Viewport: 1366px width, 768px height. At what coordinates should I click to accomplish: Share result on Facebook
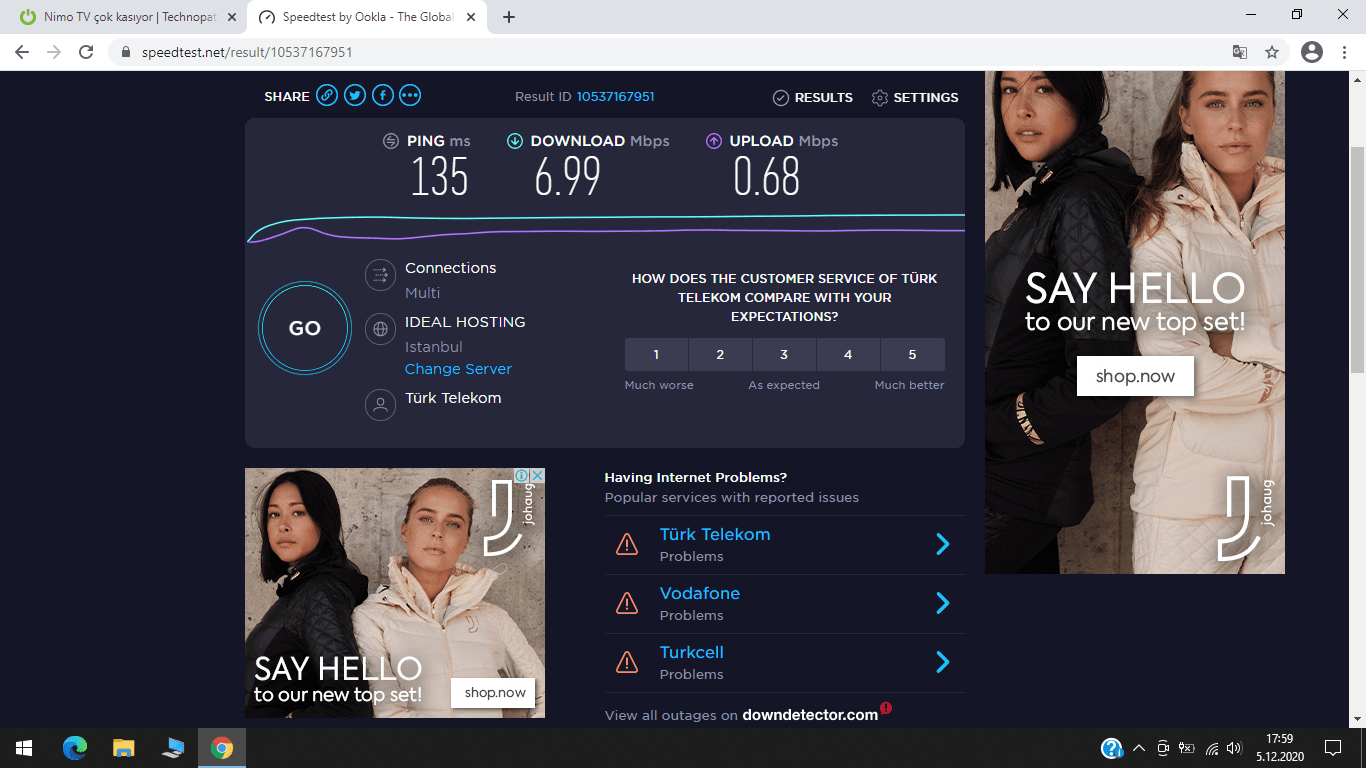click(382, 96)
